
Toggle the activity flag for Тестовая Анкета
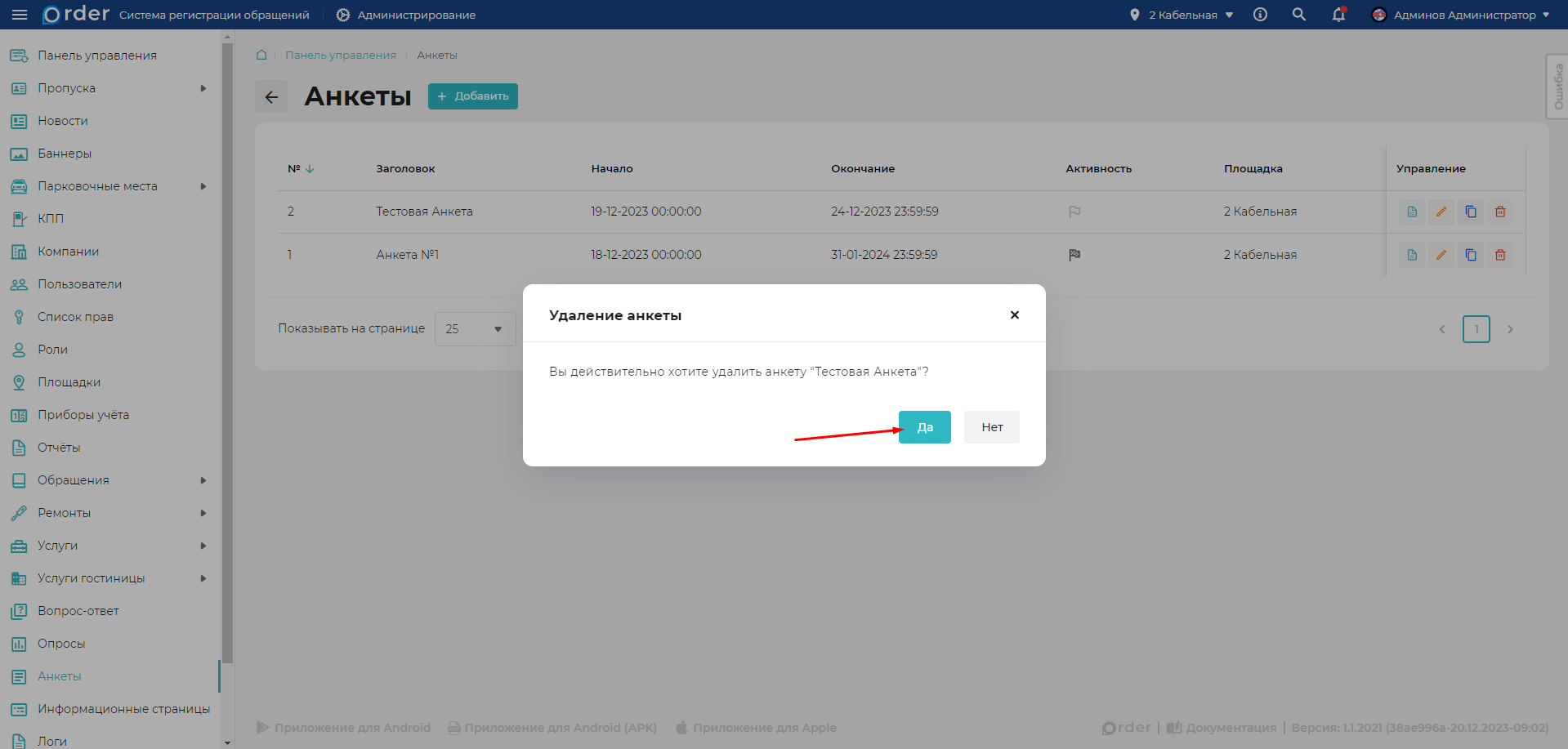tap(1074, 212)
